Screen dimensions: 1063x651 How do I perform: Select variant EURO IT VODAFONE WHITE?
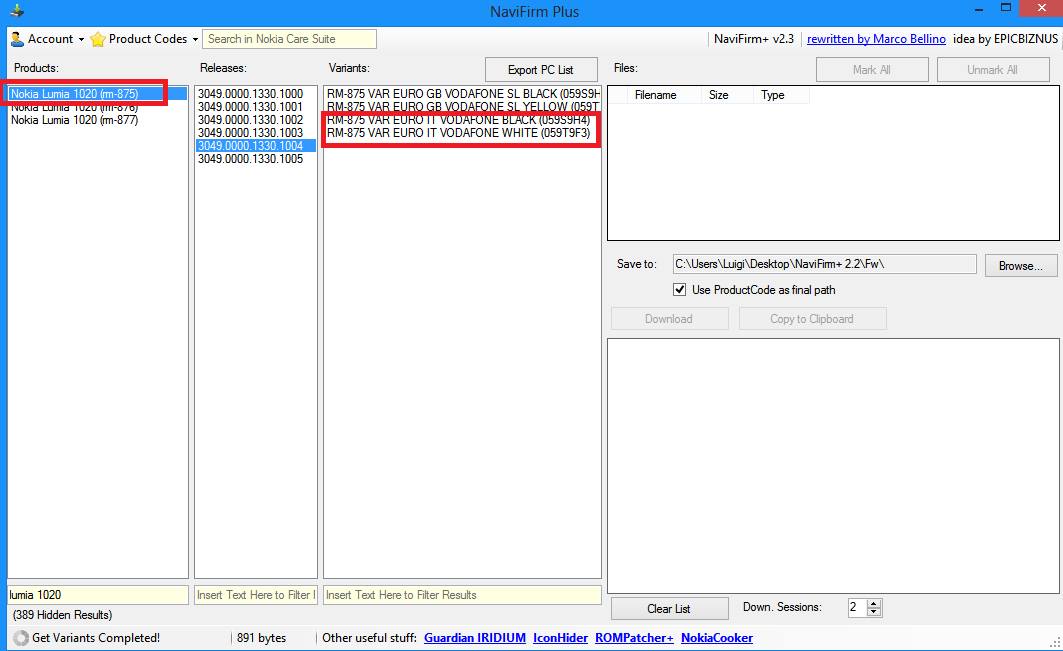click(x=462, y=133)
